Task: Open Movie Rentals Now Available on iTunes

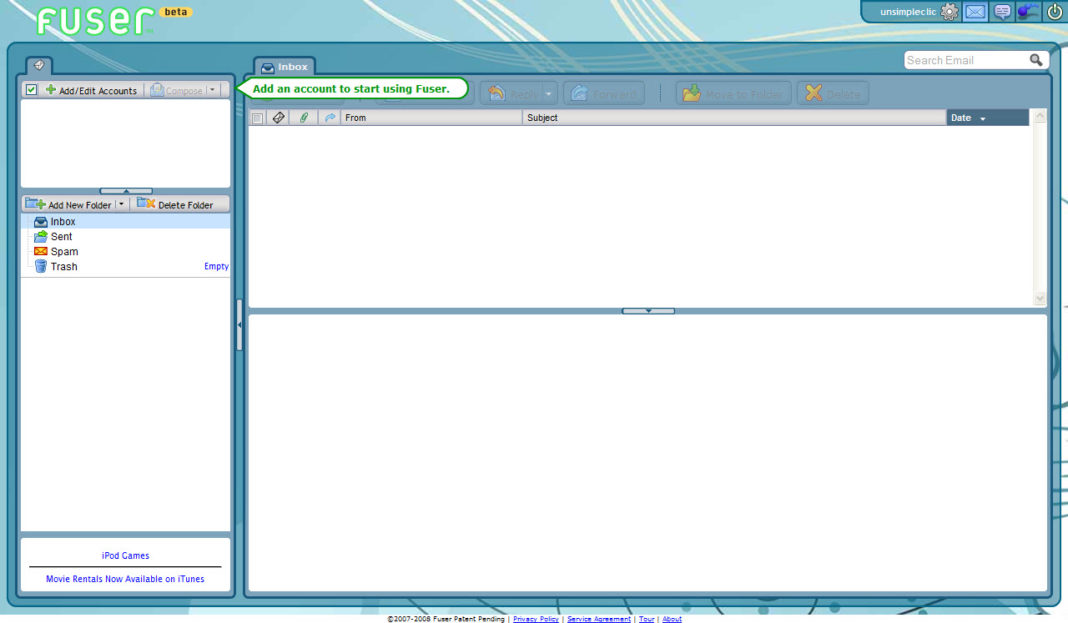Action: pyautogui.click(x=125, y=579)
